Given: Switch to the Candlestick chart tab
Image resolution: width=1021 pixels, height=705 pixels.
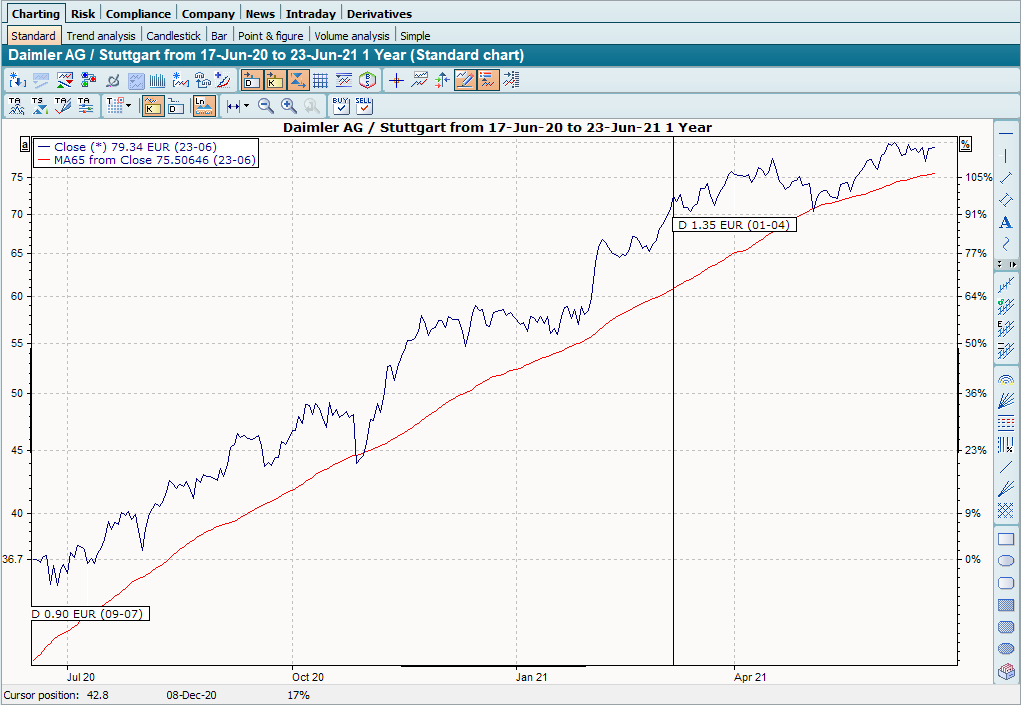Looking at the screenshot, I should 173,36.
